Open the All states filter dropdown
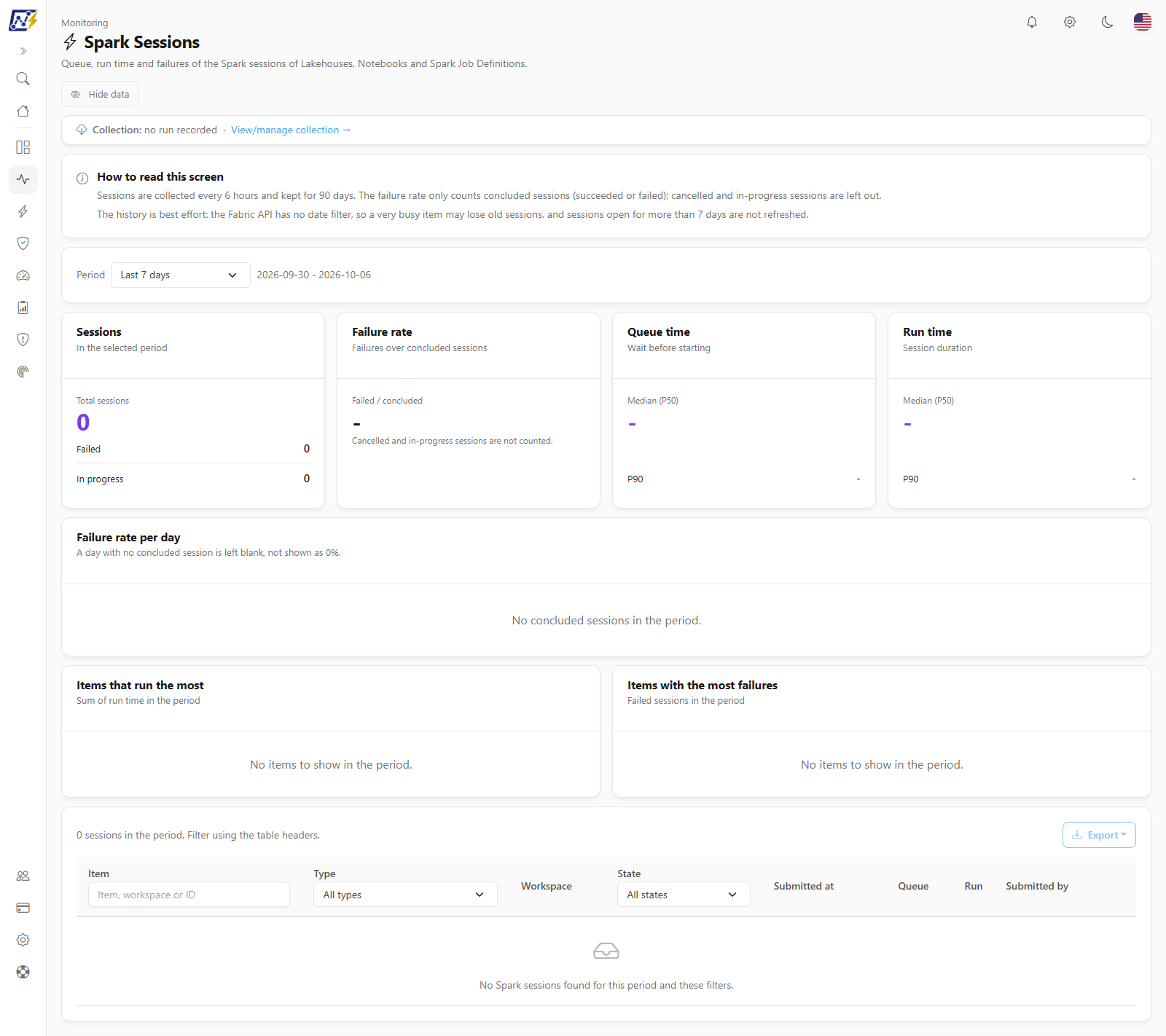The height and width of the screenshot is (1036, 1166). click(x=684, y=895)
